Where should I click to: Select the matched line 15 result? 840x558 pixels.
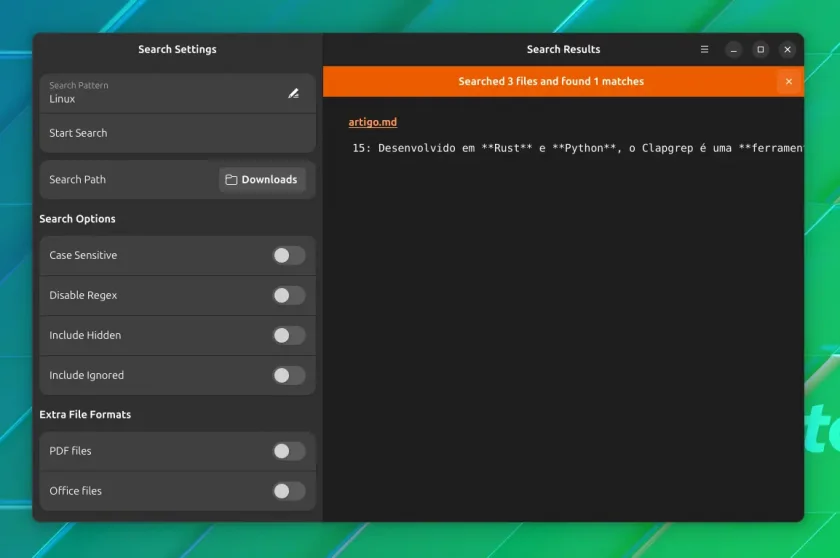point(576,148)
